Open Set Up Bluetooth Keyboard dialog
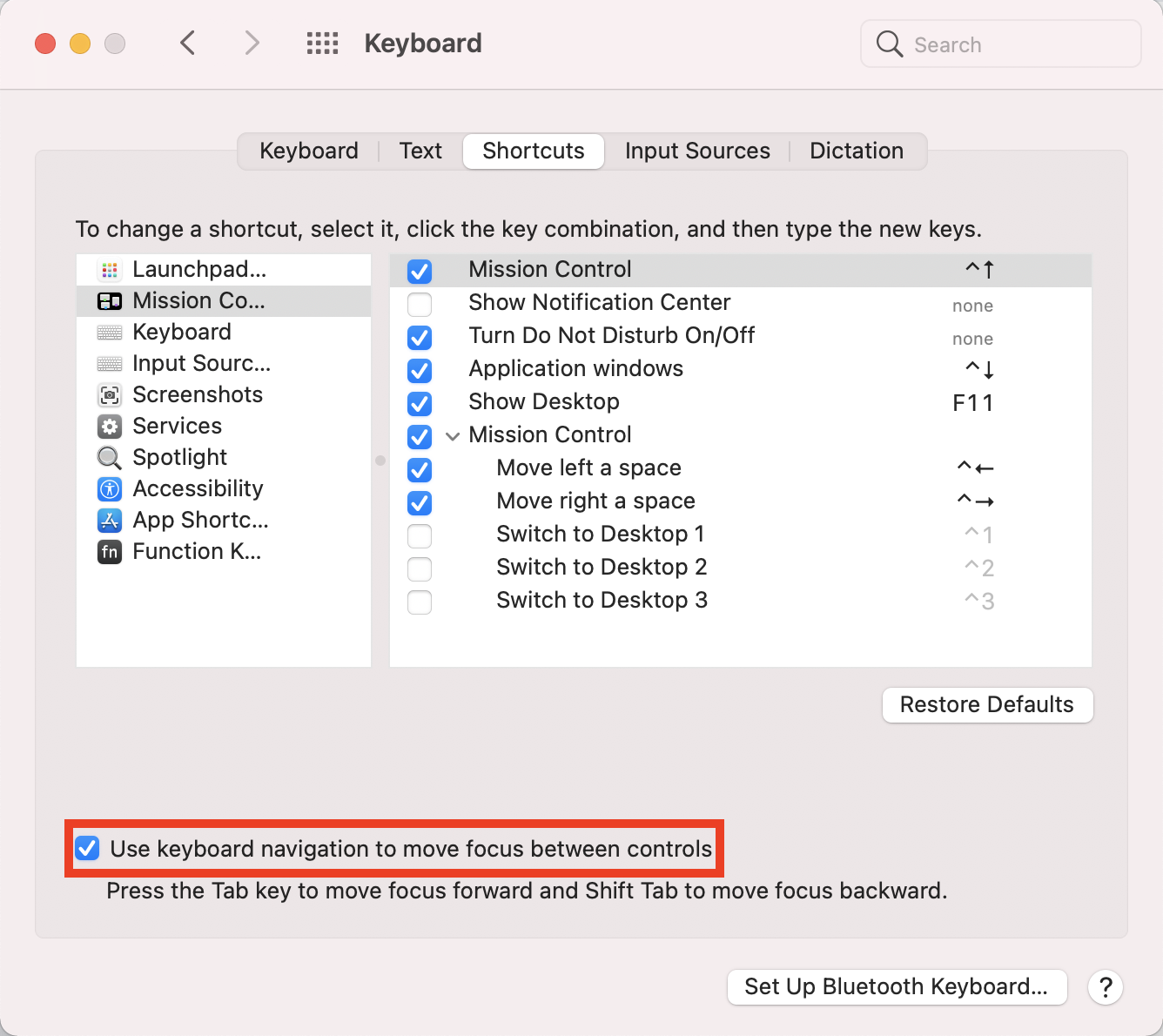The width and height of the screenshot is (1163, 1036). [897, 987]
